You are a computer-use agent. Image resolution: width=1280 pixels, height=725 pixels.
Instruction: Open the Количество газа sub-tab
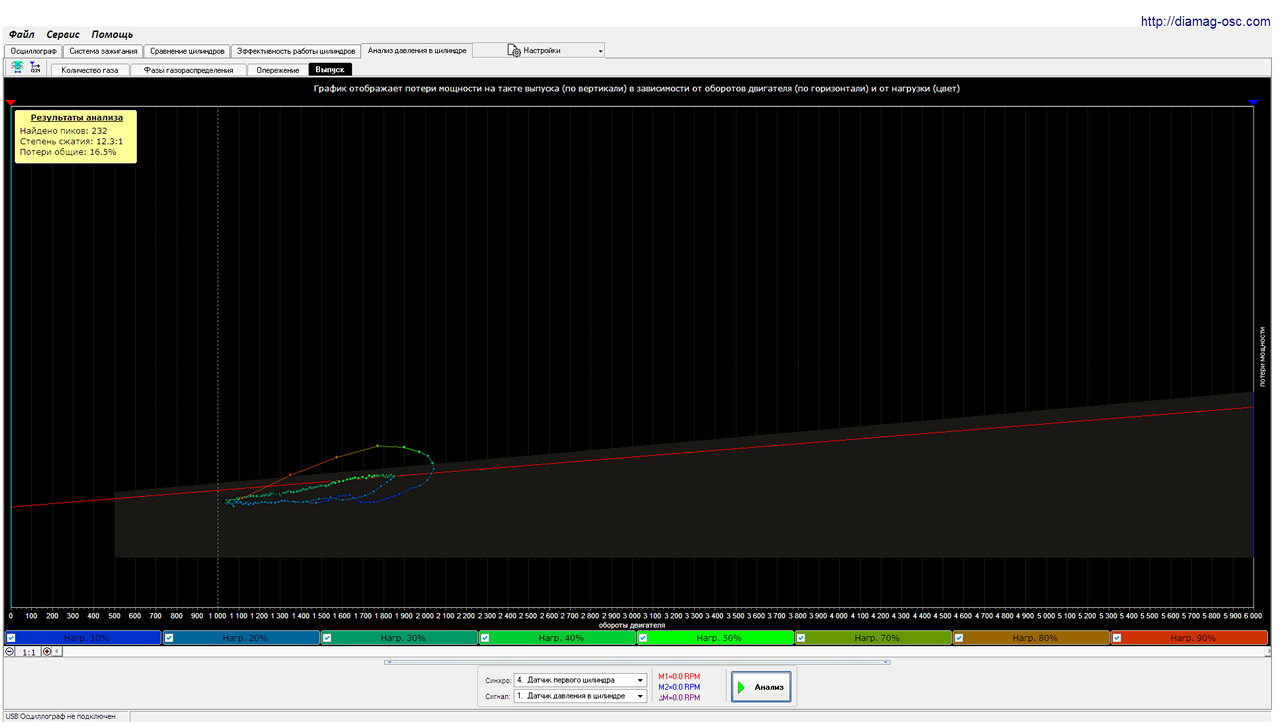pyautogui.click(x=90, y=70)
